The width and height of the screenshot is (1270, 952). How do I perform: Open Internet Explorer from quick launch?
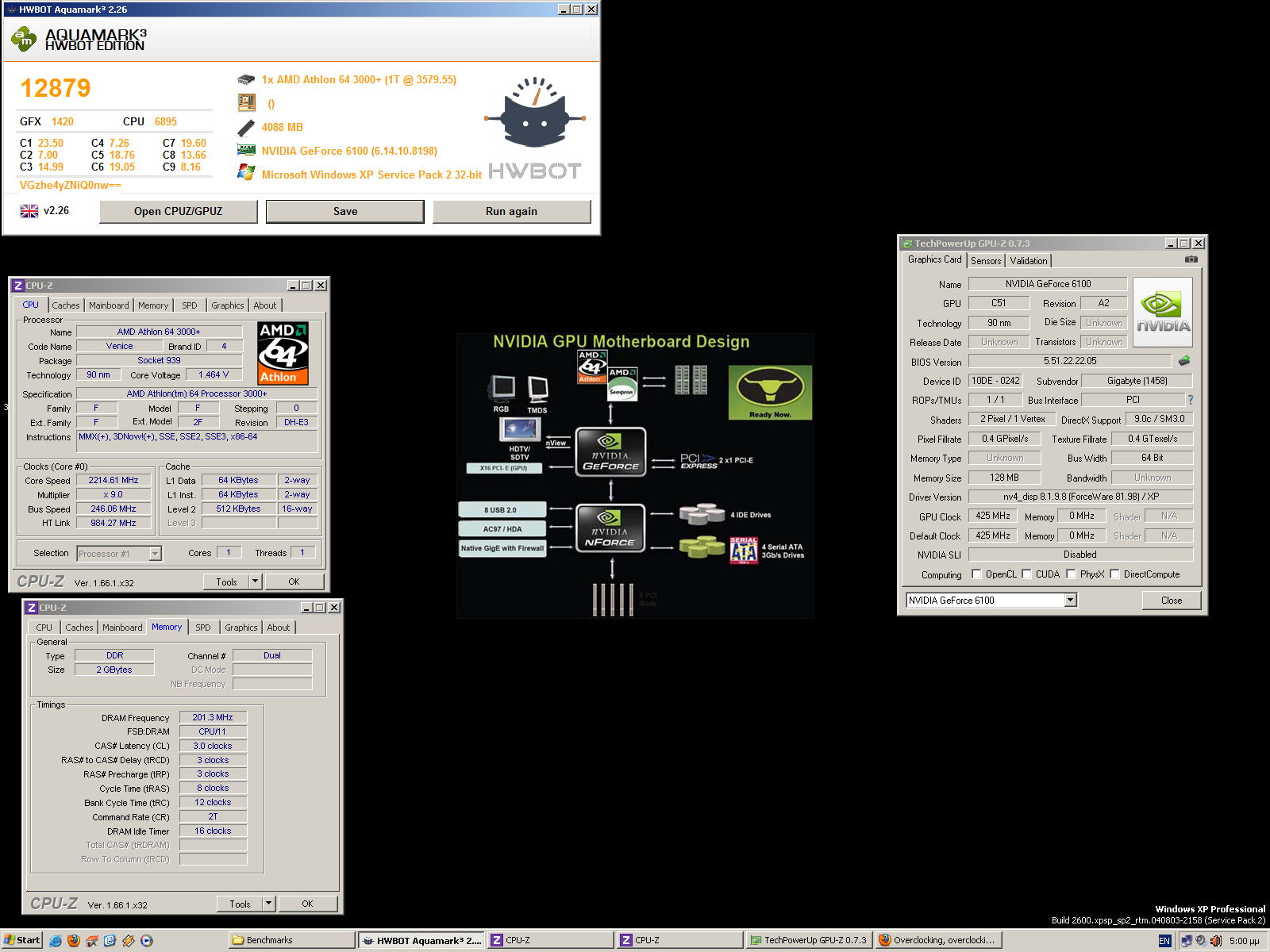[56, 941]
